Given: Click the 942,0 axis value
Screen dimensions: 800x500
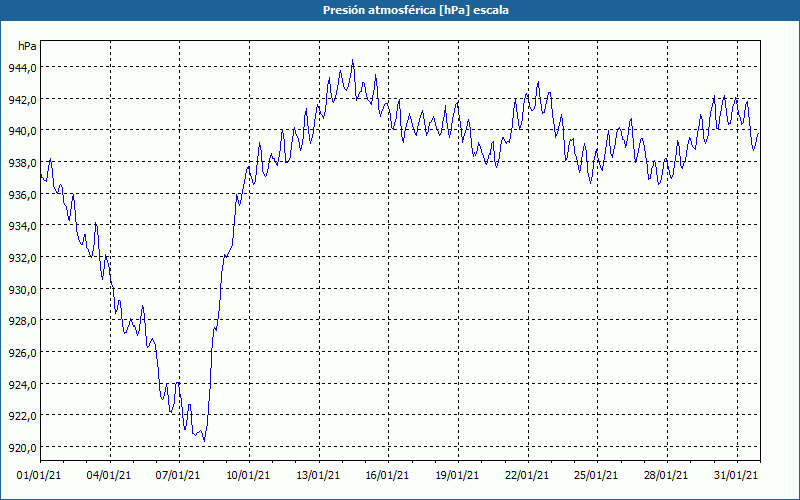Looking at the screenshot, I should pos(22,99).
